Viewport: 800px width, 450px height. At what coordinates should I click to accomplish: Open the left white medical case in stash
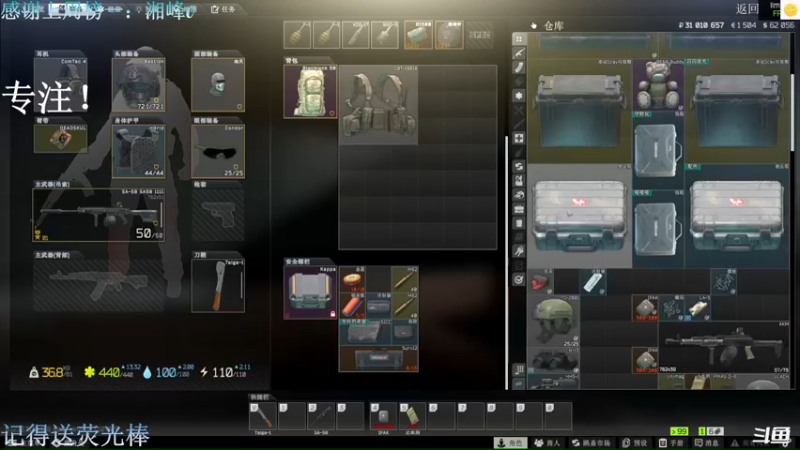pyautogui.click(x=580, y=216)
